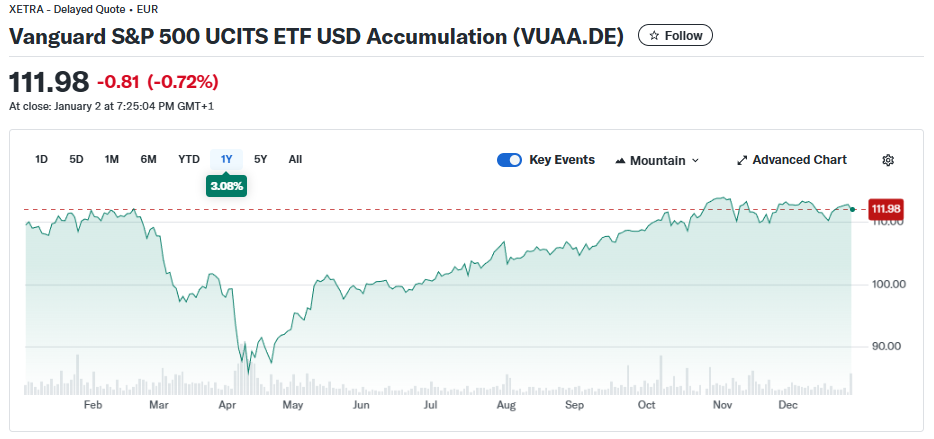The image size is (934, 439).
Task: Switch to the 6M range
Action: [x=148, y=159]
